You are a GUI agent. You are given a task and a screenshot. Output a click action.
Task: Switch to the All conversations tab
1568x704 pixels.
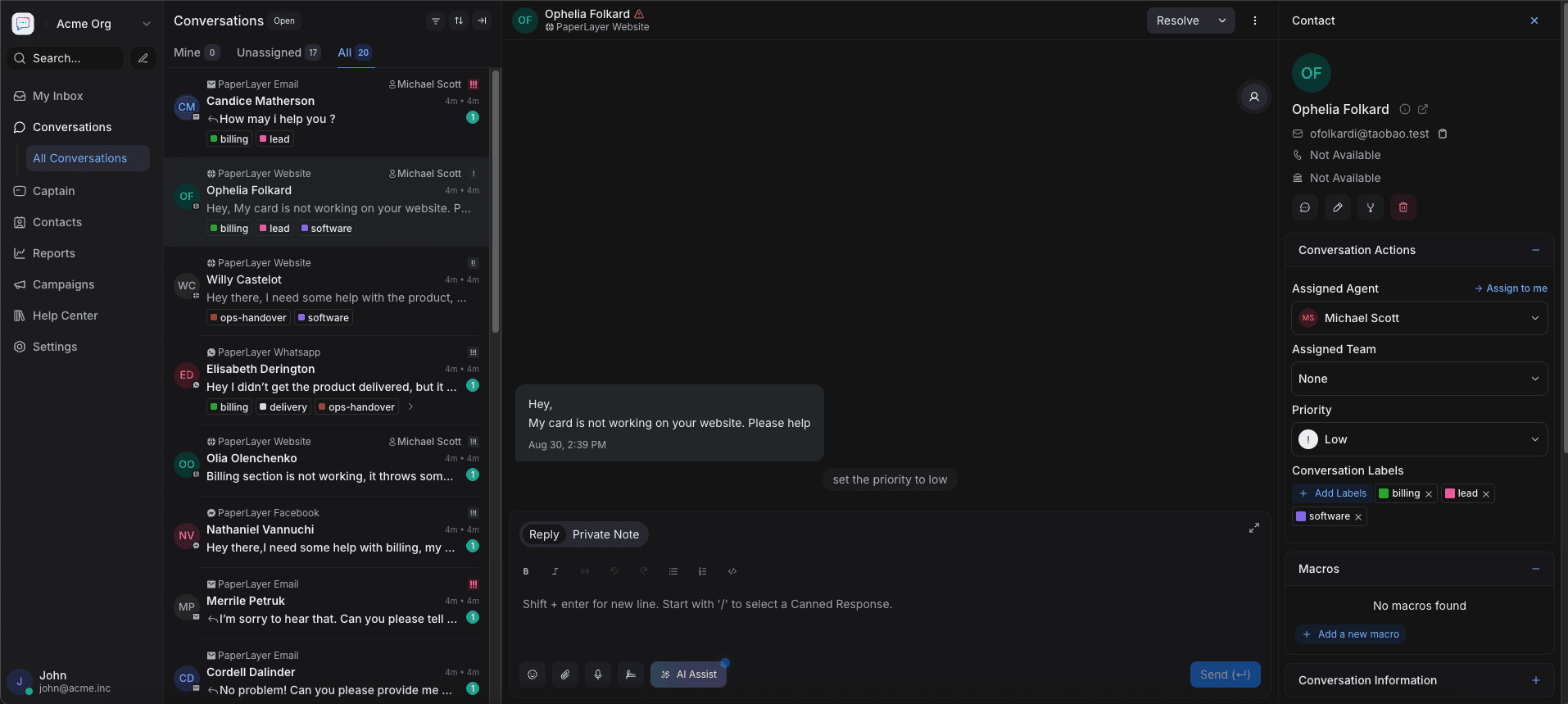(355, 52)
